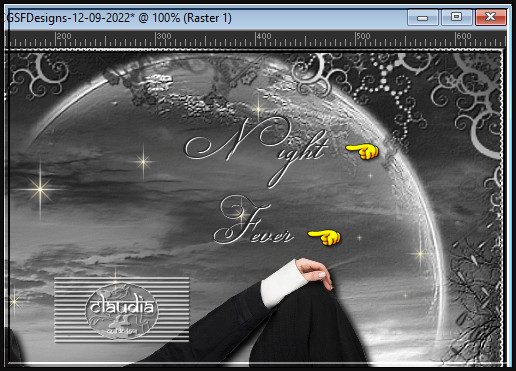Maximize the GSFDesigns image window
The image size is (516, 371).
[x=456, y=17]
